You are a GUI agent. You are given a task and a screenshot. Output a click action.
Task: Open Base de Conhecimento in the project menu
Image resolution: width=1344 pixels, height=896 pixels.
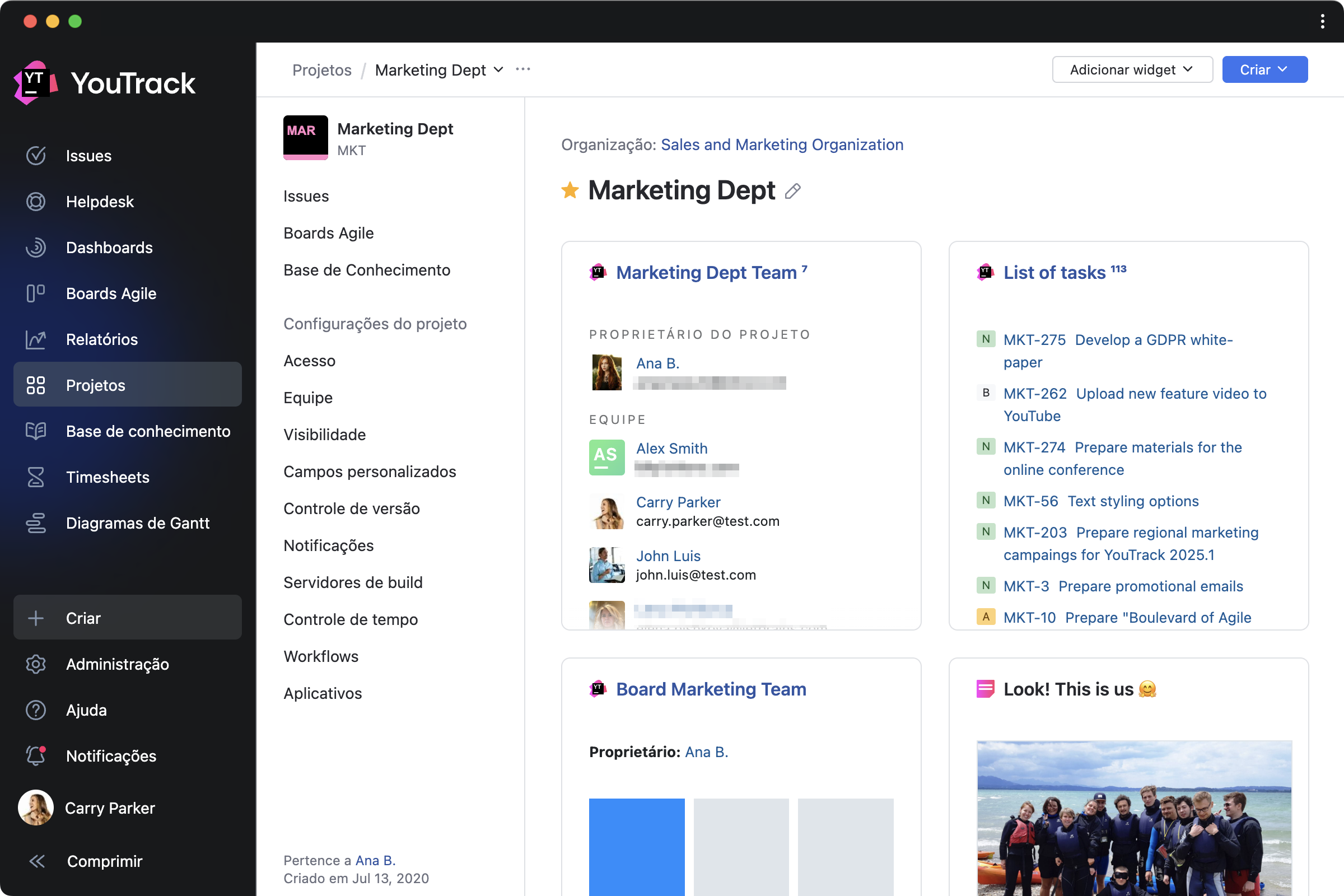(367, 270)
